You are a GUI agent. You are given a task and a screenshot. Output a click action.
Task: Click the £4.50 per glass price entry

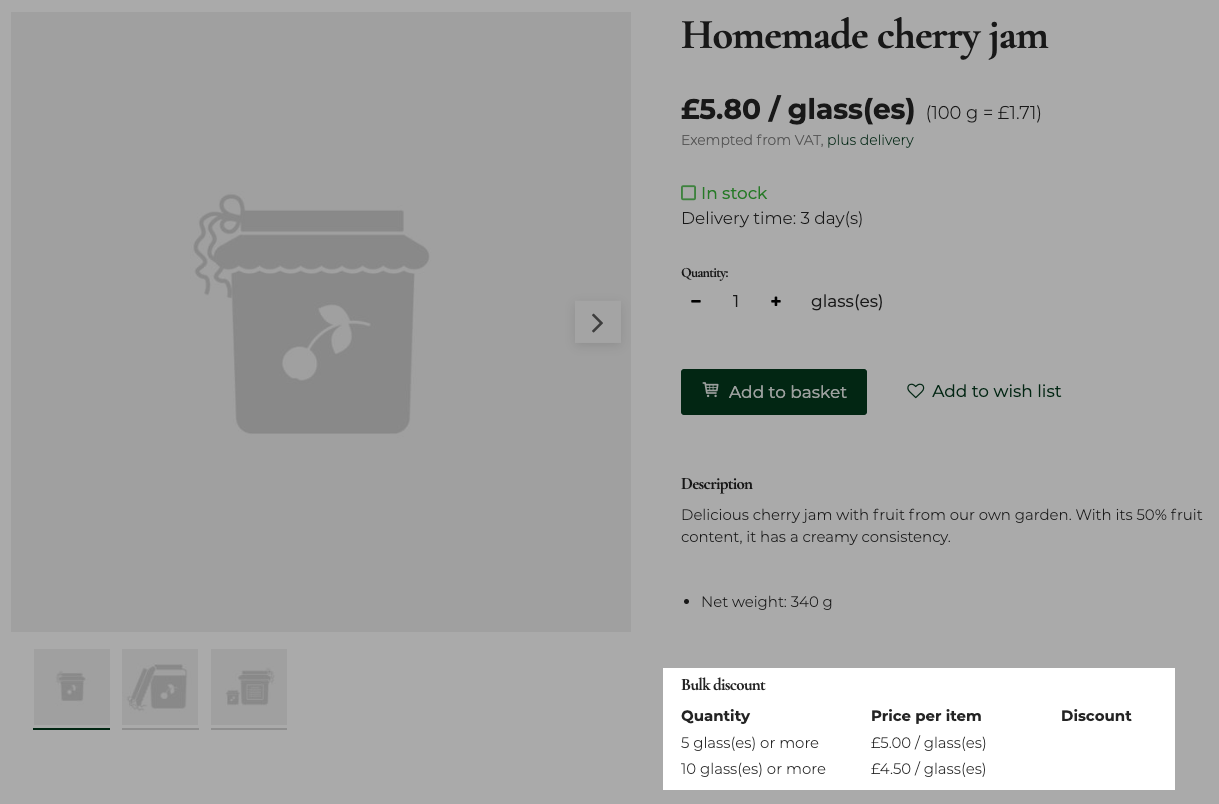[x=928, y=768]
